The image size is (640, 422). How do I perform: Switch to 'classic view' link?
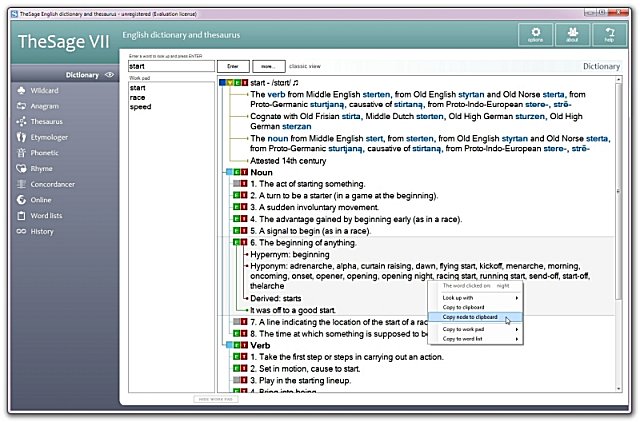click(x=305, y=66)
